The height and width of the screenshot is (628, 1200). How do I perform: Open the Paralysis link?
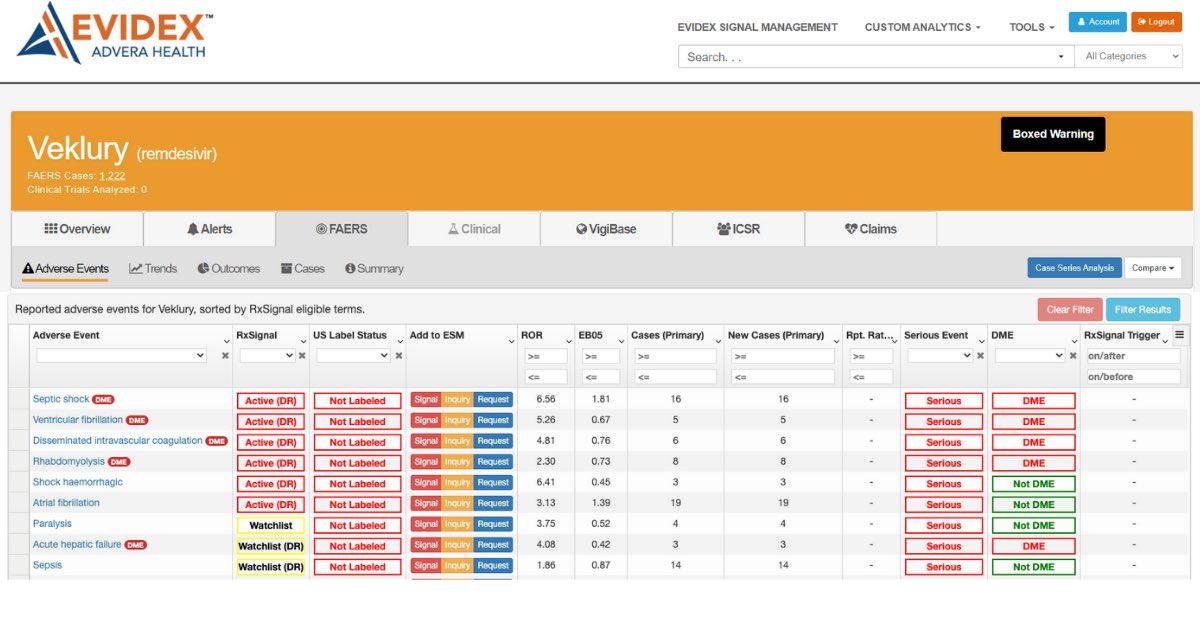click(x=52, y=524)
